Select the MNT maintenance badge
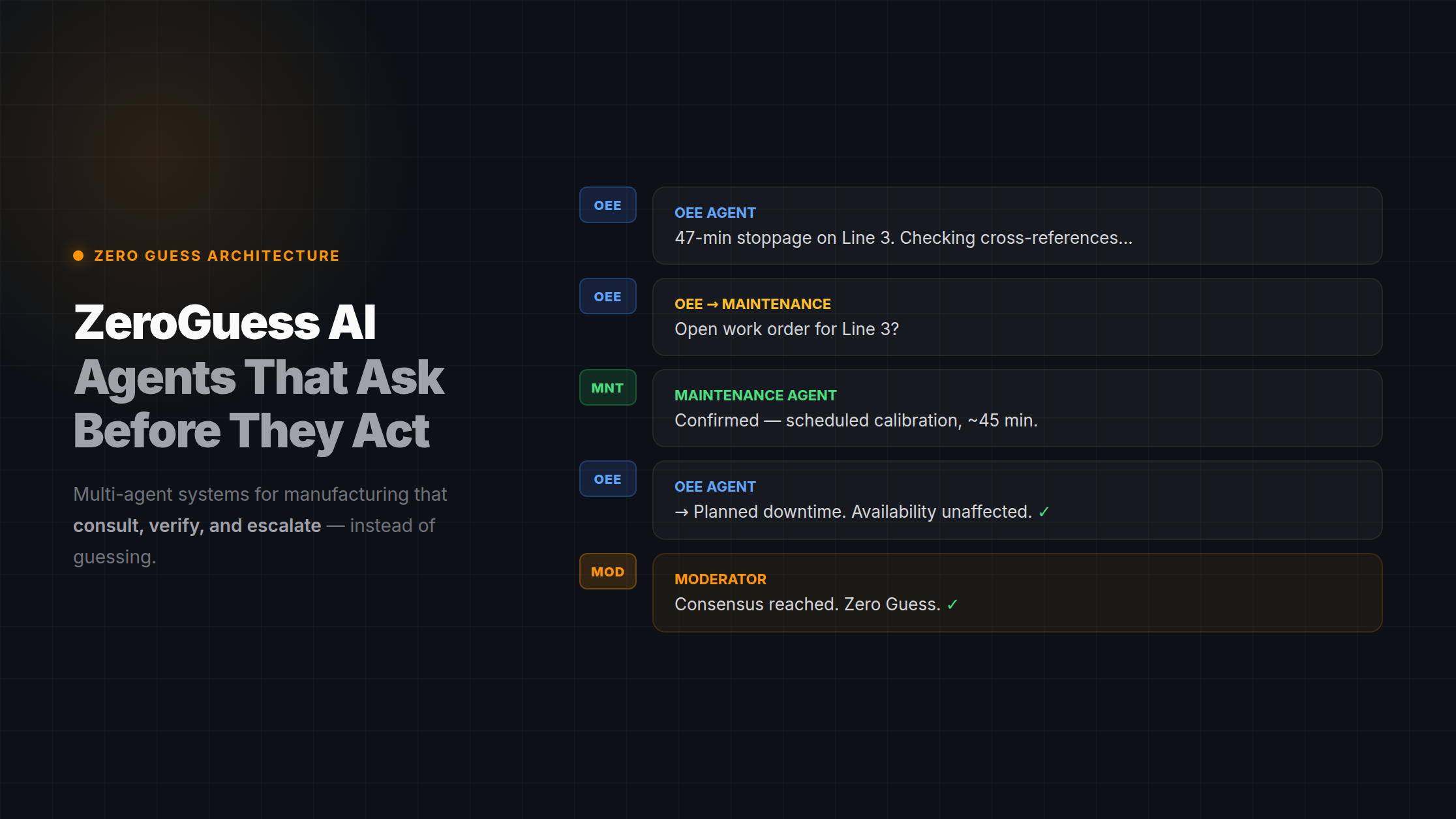The width and height of the screenshot is (1456, 819). pos(607,387)
